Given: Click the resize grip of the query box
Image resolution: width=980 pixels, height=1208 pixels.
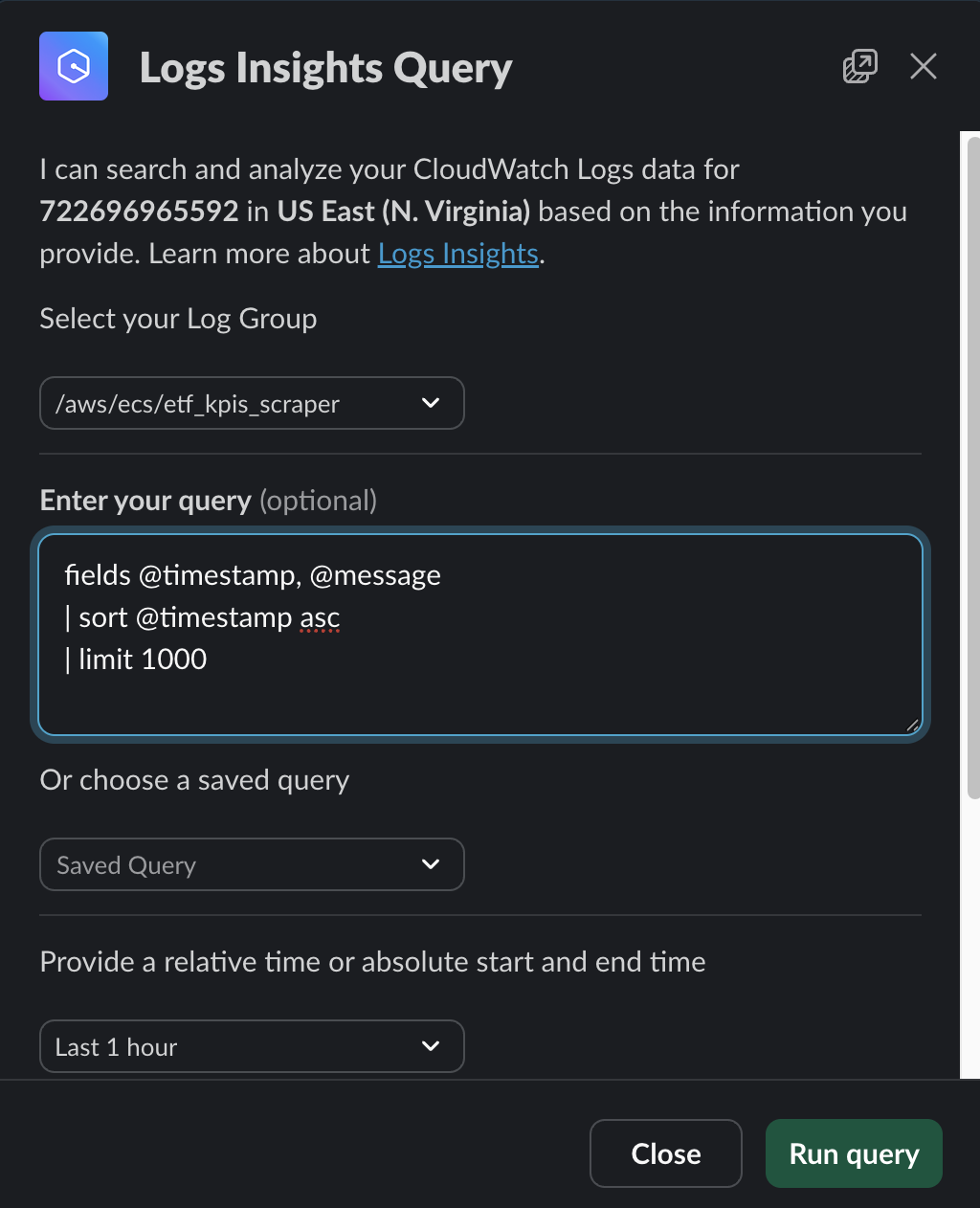Looking at the screenshot, I should pyautogui.click(x=912, y=726).
